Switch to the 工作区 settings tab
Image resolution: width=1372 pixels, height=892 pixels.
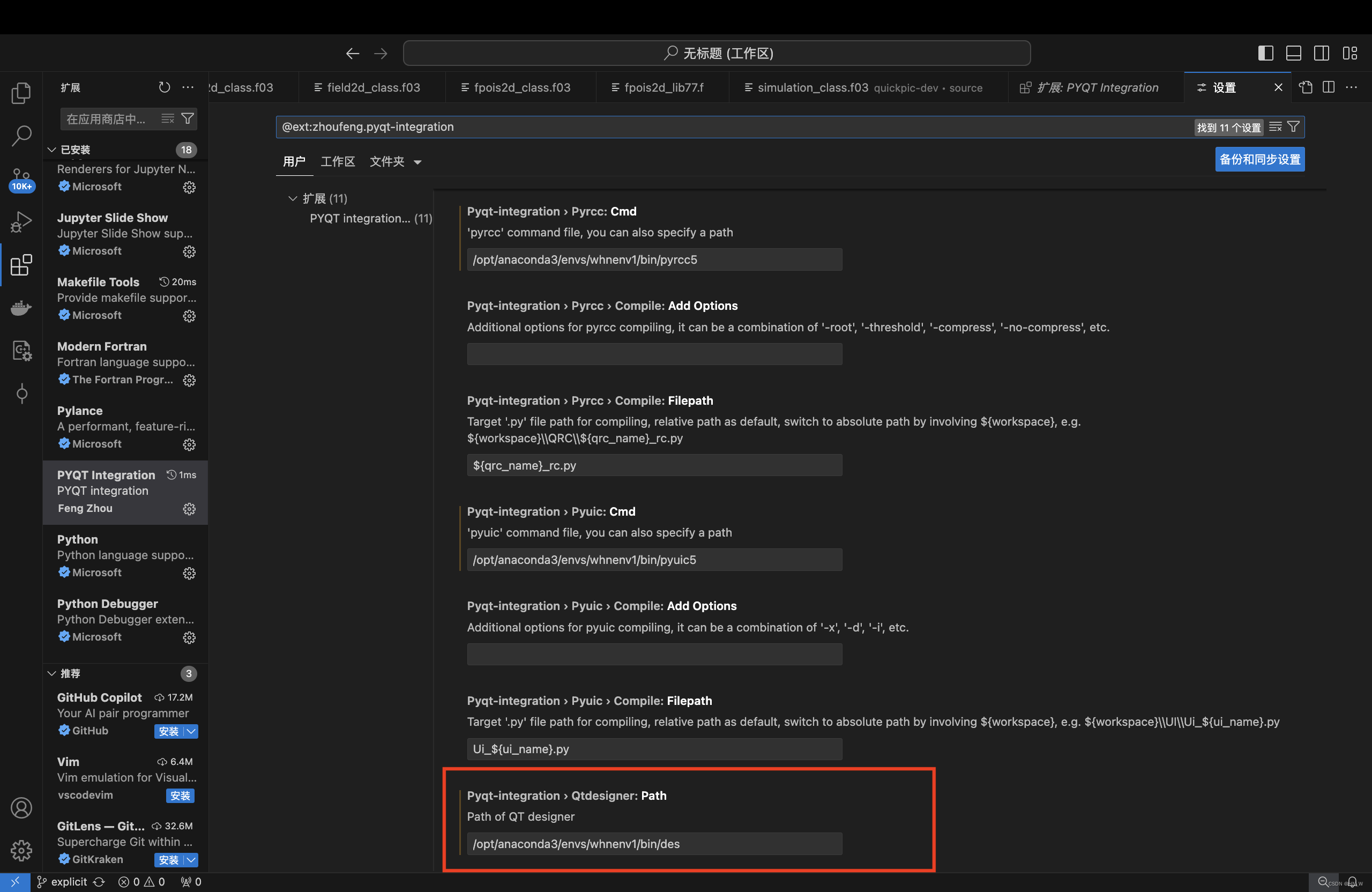(337, 161)
